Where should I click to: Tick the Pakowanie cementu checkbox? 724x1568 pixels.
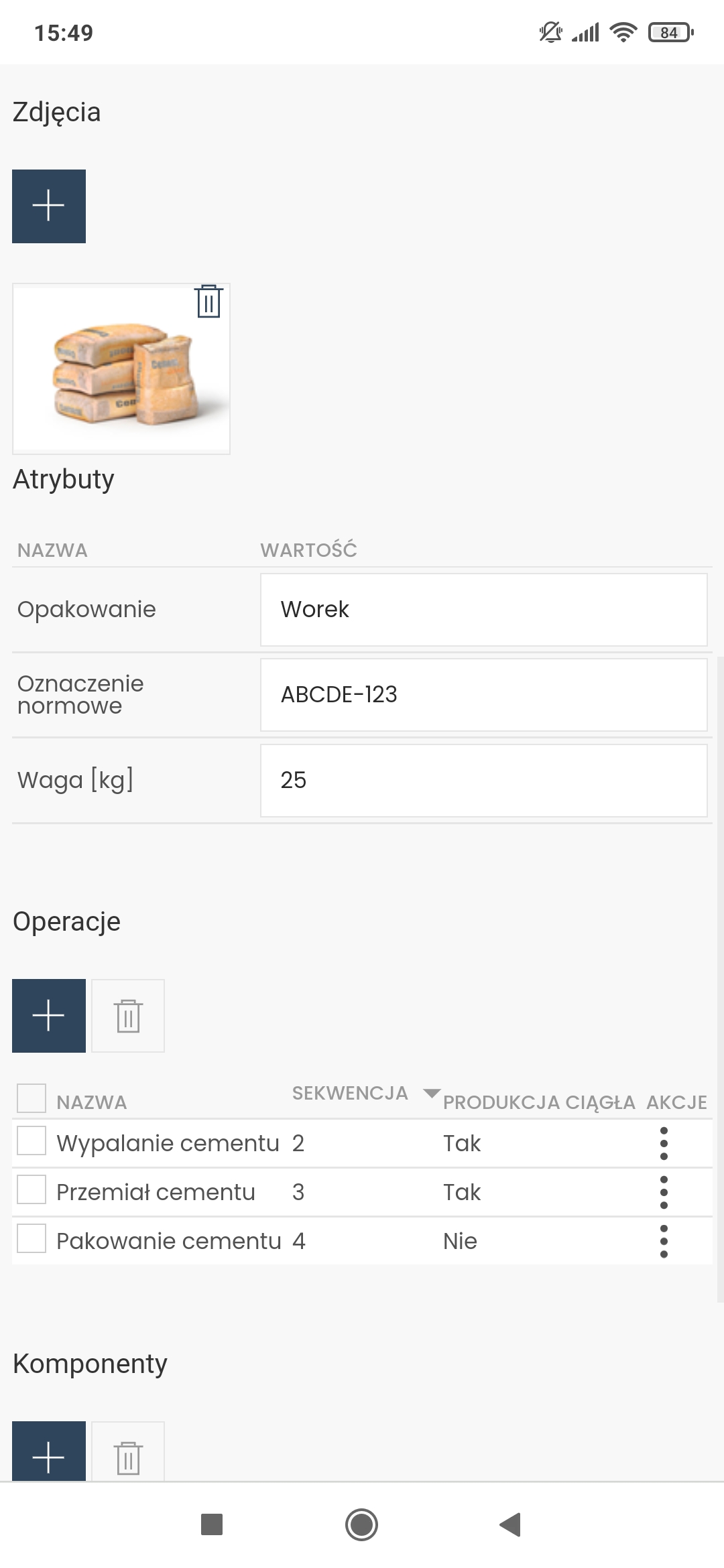32,1238
